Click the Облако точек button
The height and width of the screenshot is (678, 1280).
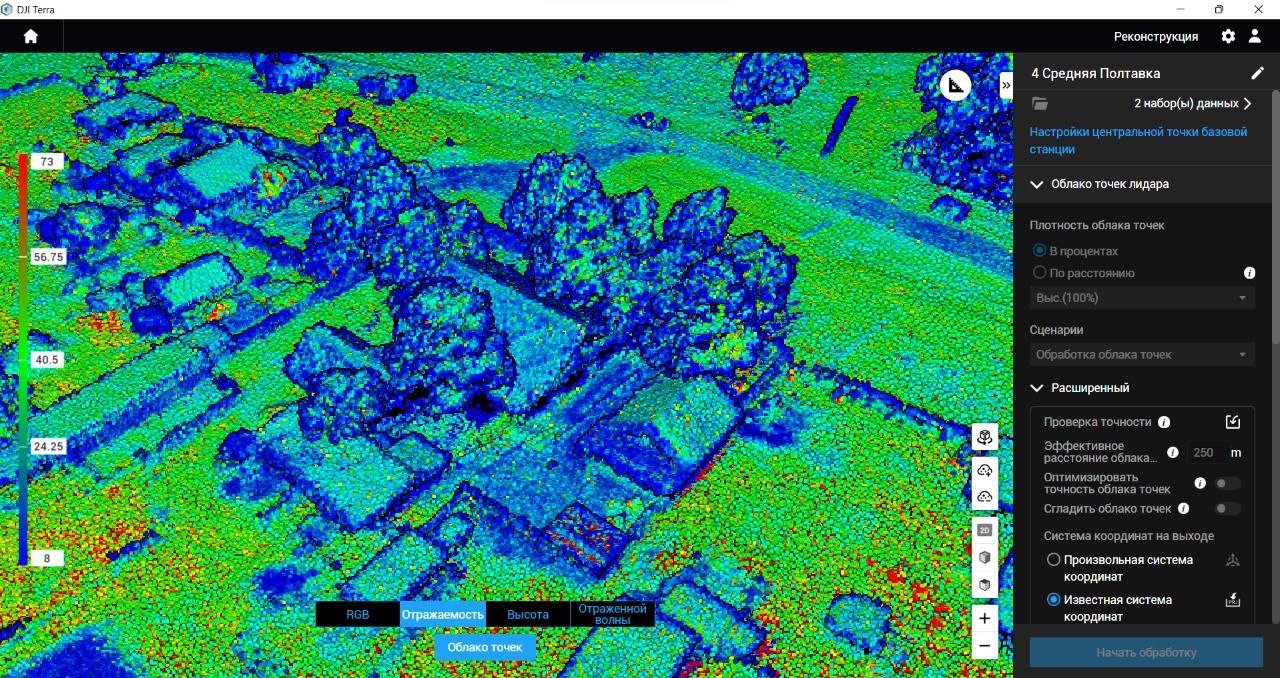coord(485,647)
